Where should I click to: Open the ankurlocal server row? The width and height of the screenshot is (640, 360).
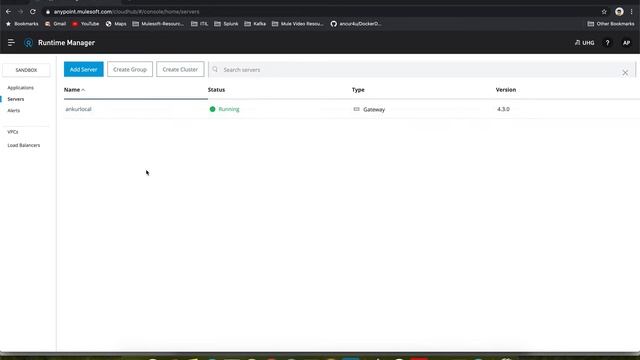(351, 109)
